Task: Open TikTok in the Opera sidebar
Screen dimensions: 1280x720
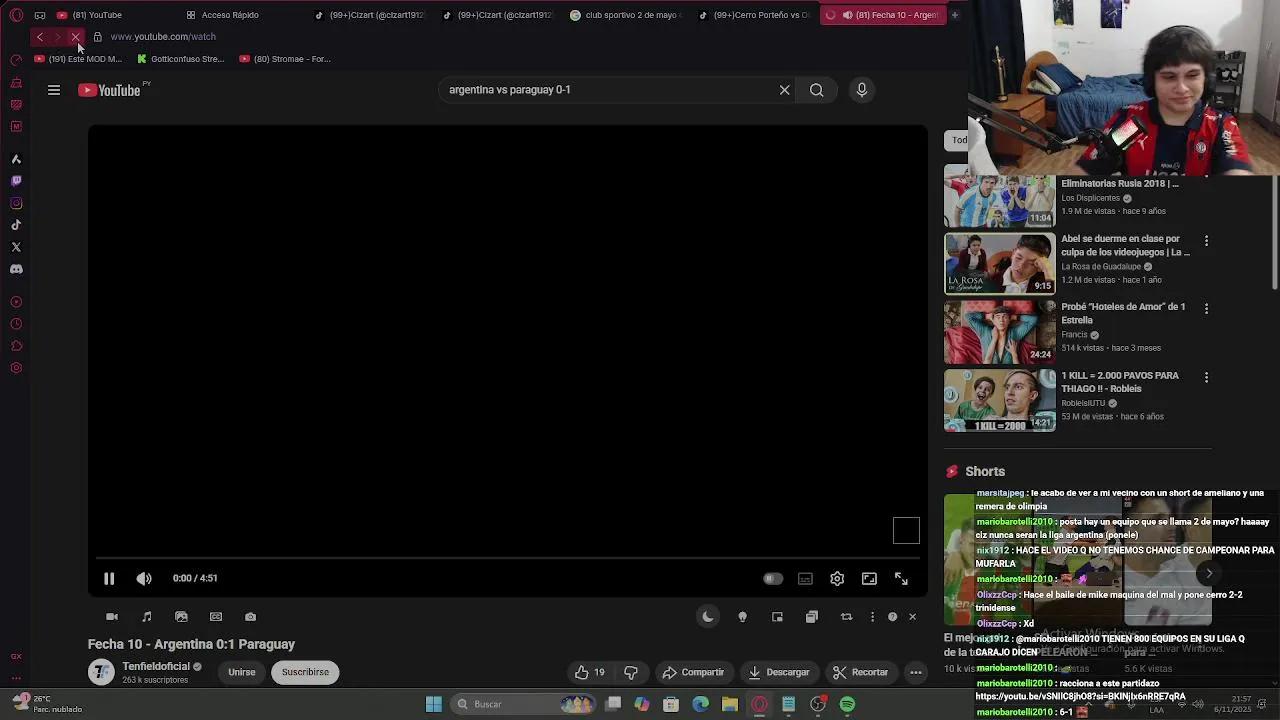Action: 16,225
